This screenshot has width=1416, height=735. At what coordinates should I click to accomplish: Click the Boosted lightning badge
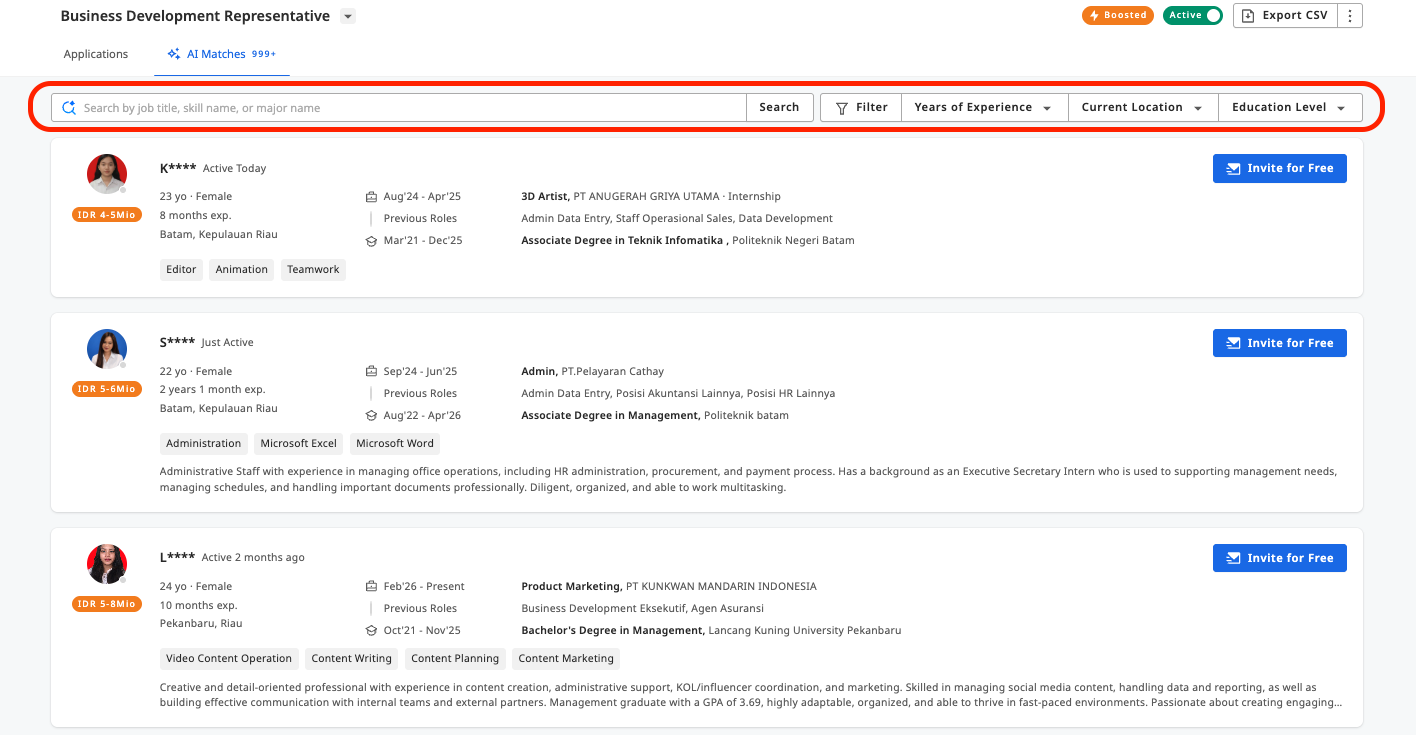pyautogui.click(x=1118, y=15)
